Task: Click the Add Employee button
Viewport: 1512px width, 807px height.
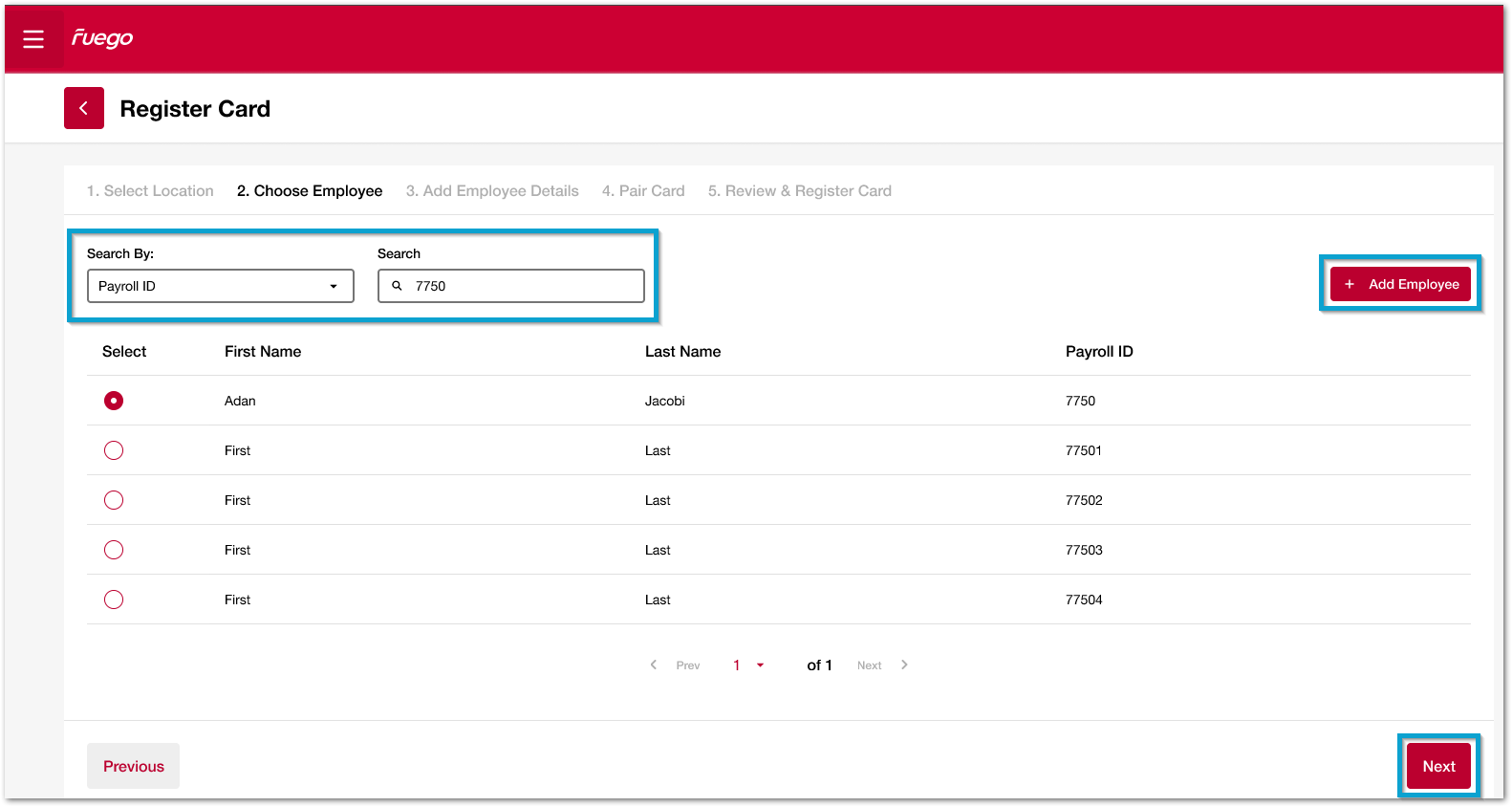Action: tap(1400, 284)
